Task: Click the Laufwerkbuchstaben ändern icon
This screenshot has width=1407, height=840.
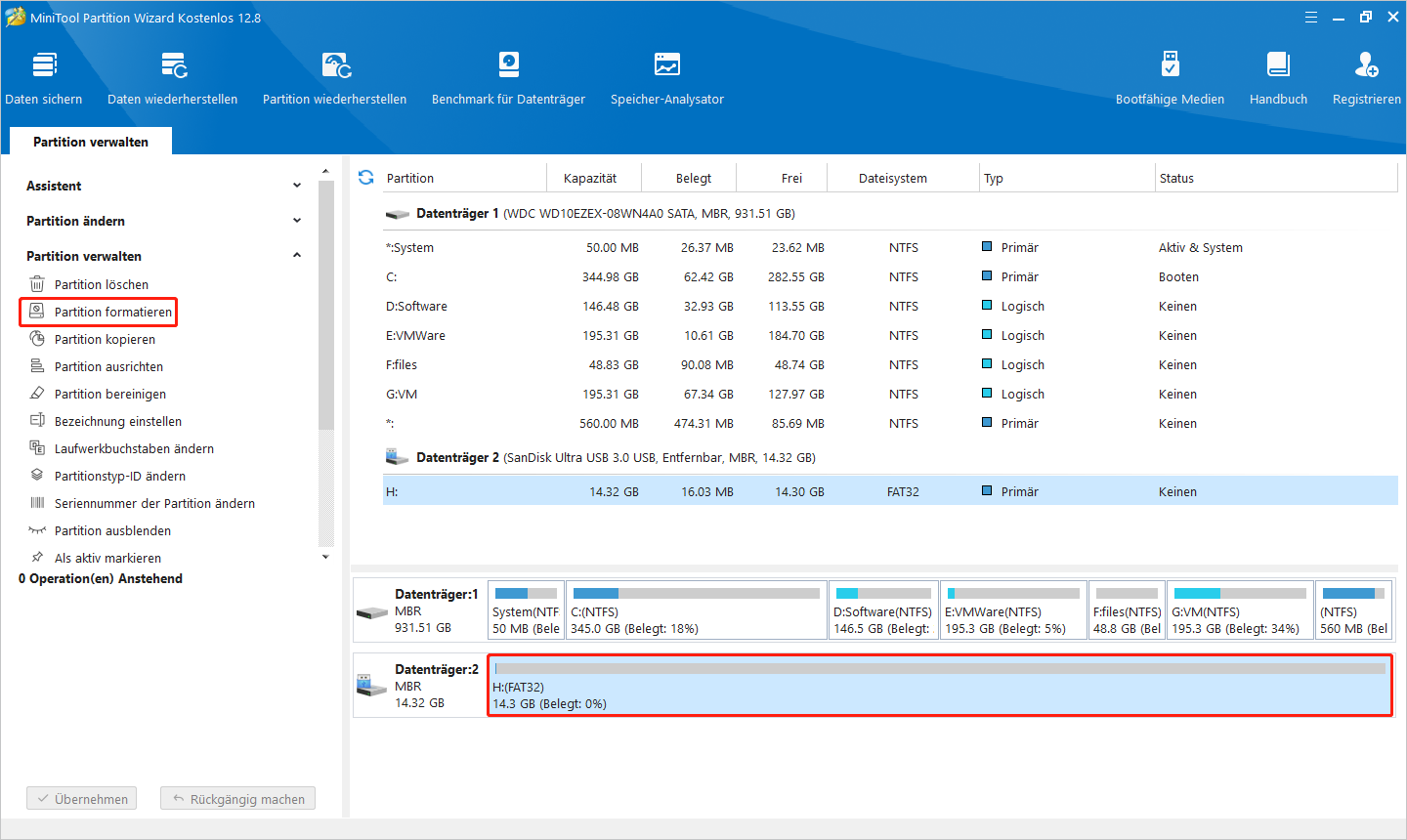Action: pos(37,448)
